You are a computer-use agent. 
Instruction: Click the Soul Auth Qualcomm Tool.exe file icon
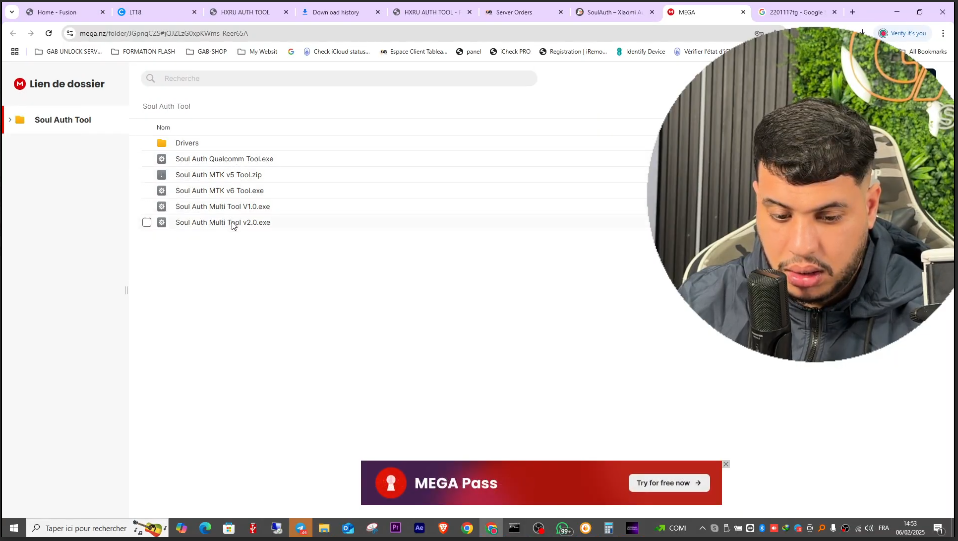[x=161, y=159]
